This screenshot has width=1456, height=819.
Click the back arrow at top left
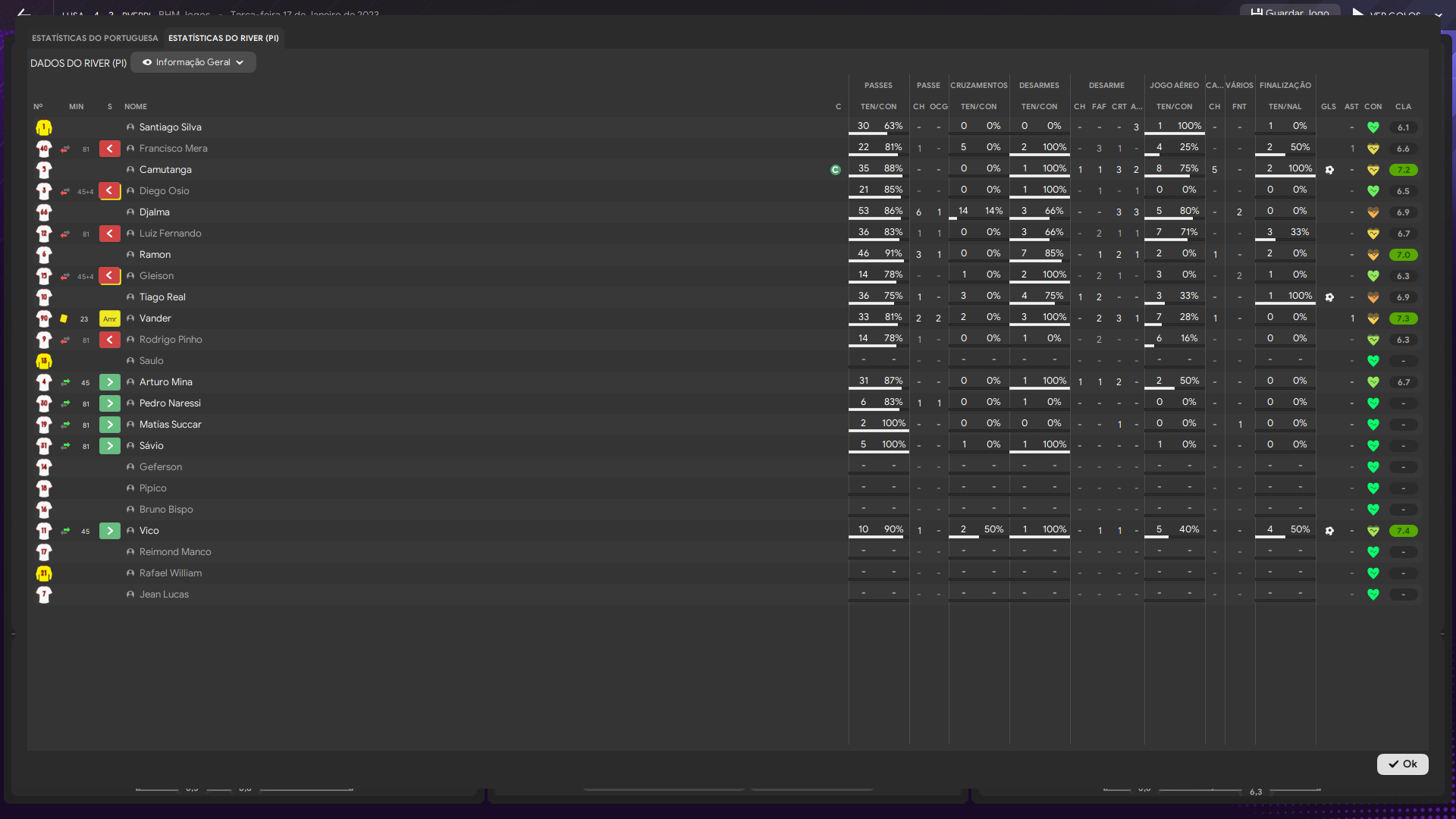pos(24,12)
